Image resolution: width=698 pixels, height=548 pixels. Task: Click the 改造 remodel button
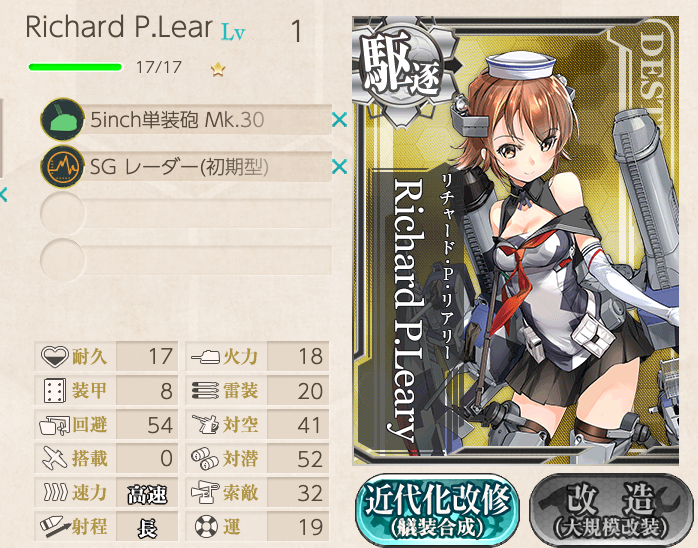[x=612, y=510]
